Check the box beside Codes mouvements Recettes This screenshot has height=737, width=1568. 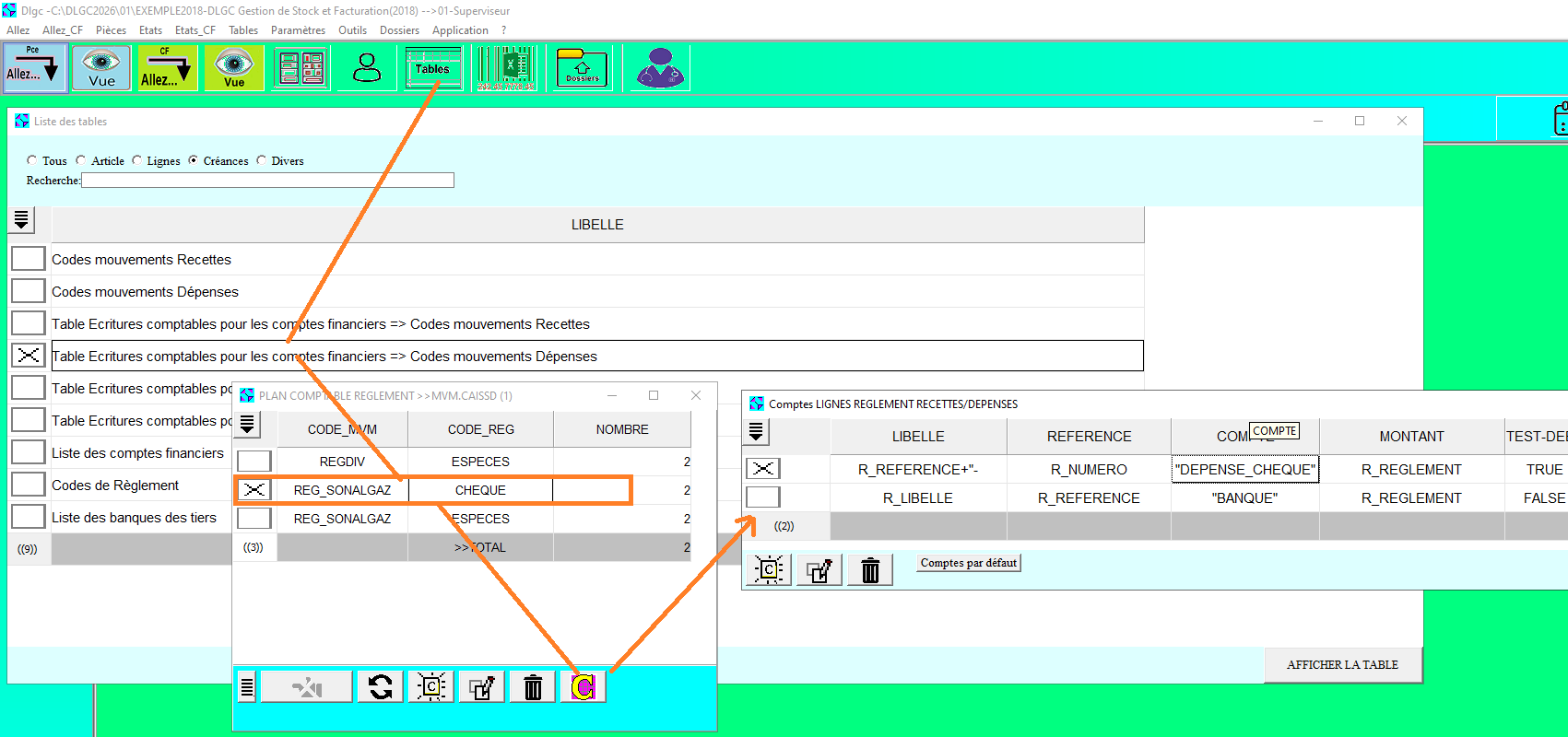click(x=29, y=259)
